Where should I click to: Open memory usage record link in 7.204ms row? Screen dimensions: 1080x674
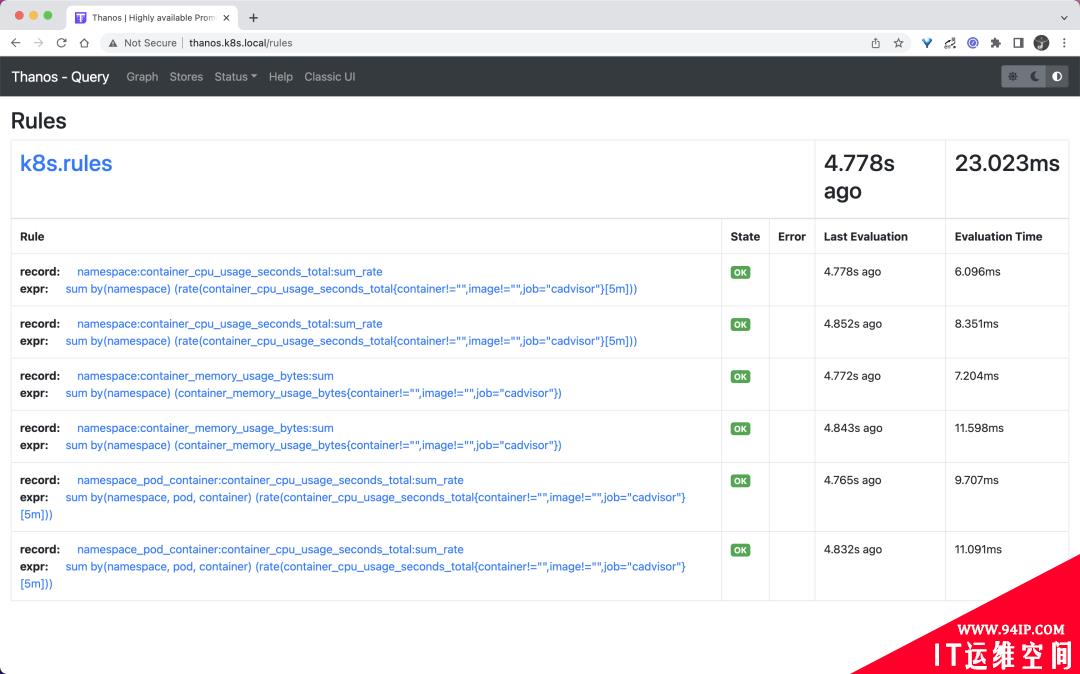coord(205,376)
